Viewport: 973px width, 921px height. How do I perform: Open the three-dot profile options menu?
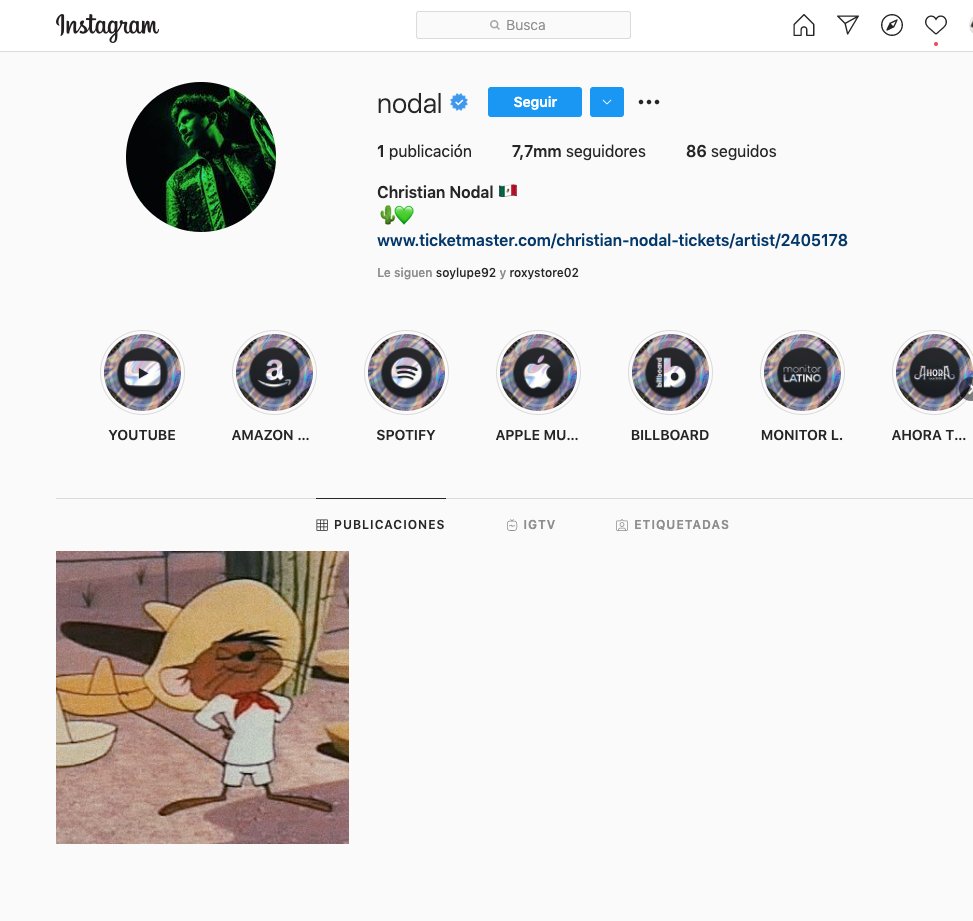click(649, 102)
